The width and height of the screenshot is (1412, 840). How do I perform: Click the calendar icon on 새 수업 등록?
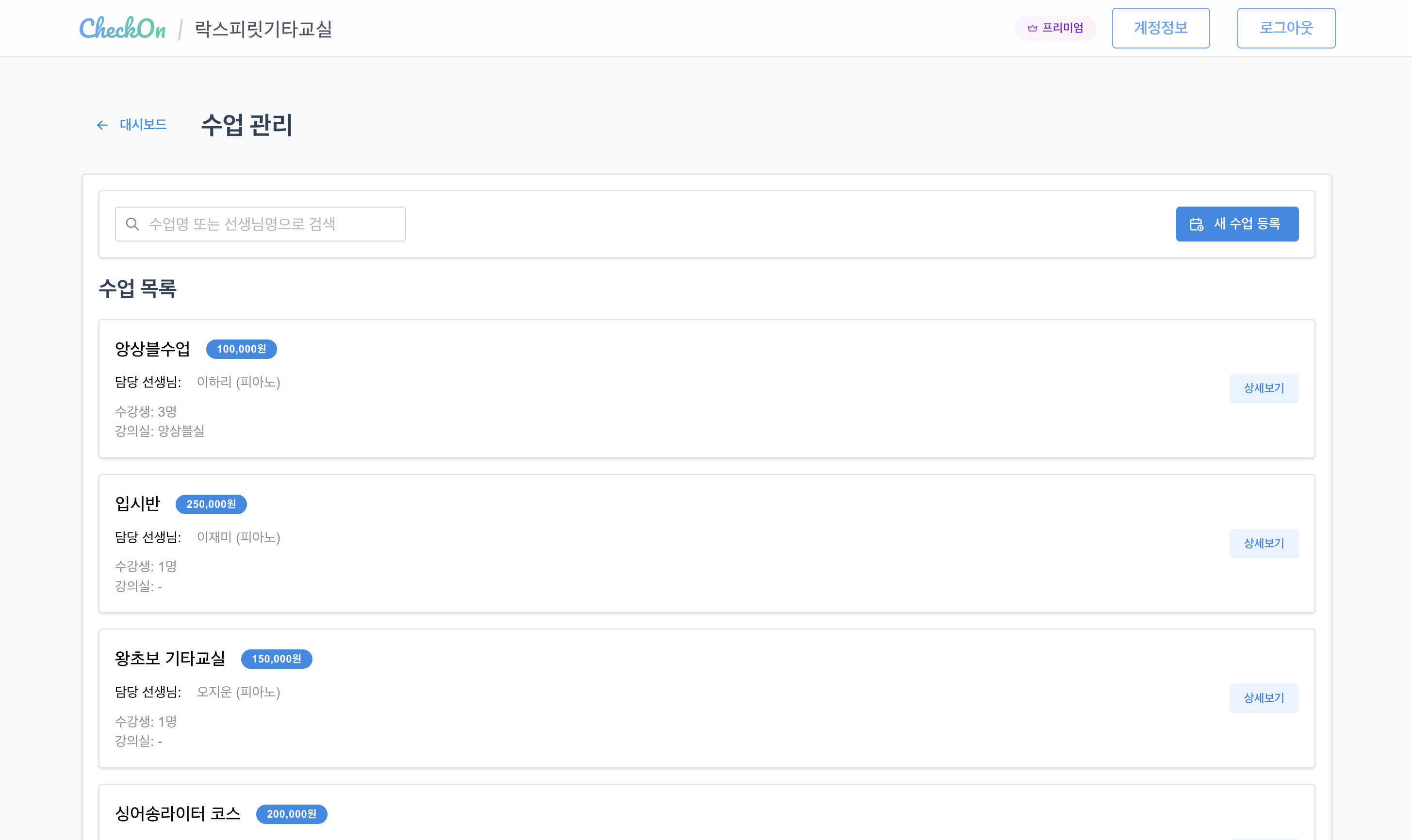1196,224
